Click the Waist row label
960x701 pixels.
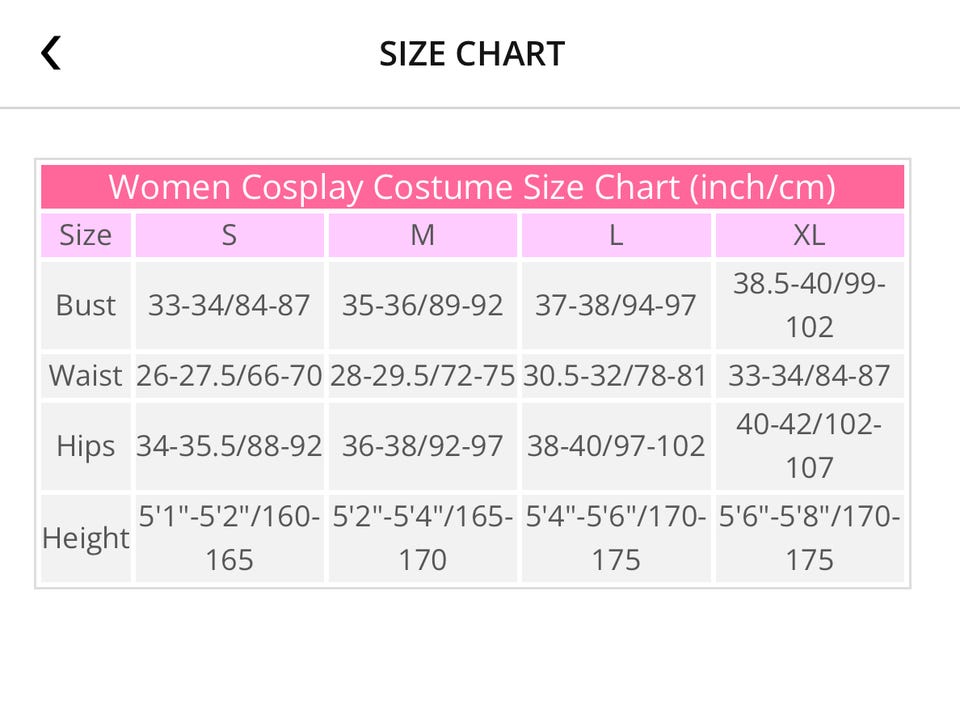(x=86, y=376)
